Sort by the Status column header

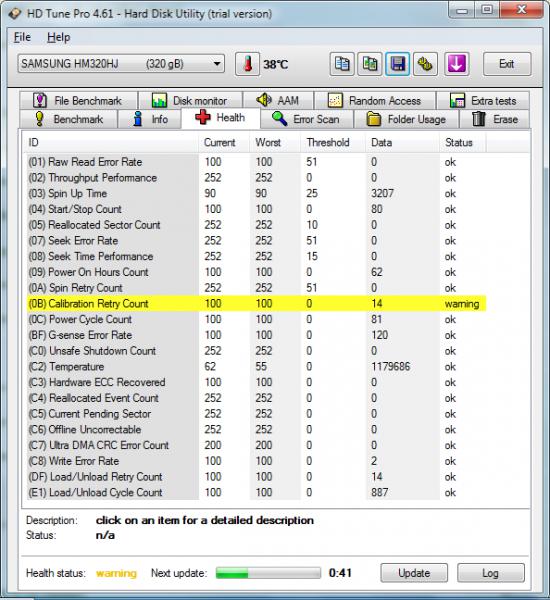[x=463, y=142]
